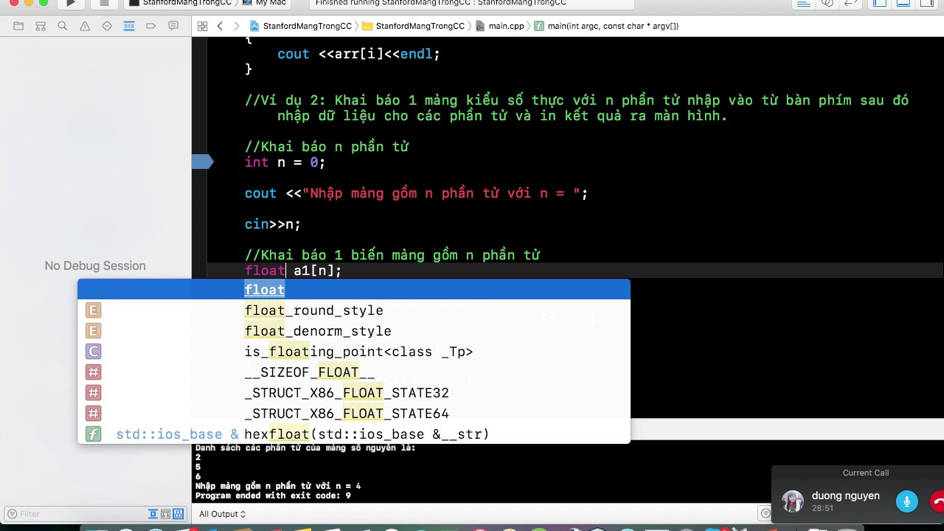Switch to the Version editor

point(850,3)
